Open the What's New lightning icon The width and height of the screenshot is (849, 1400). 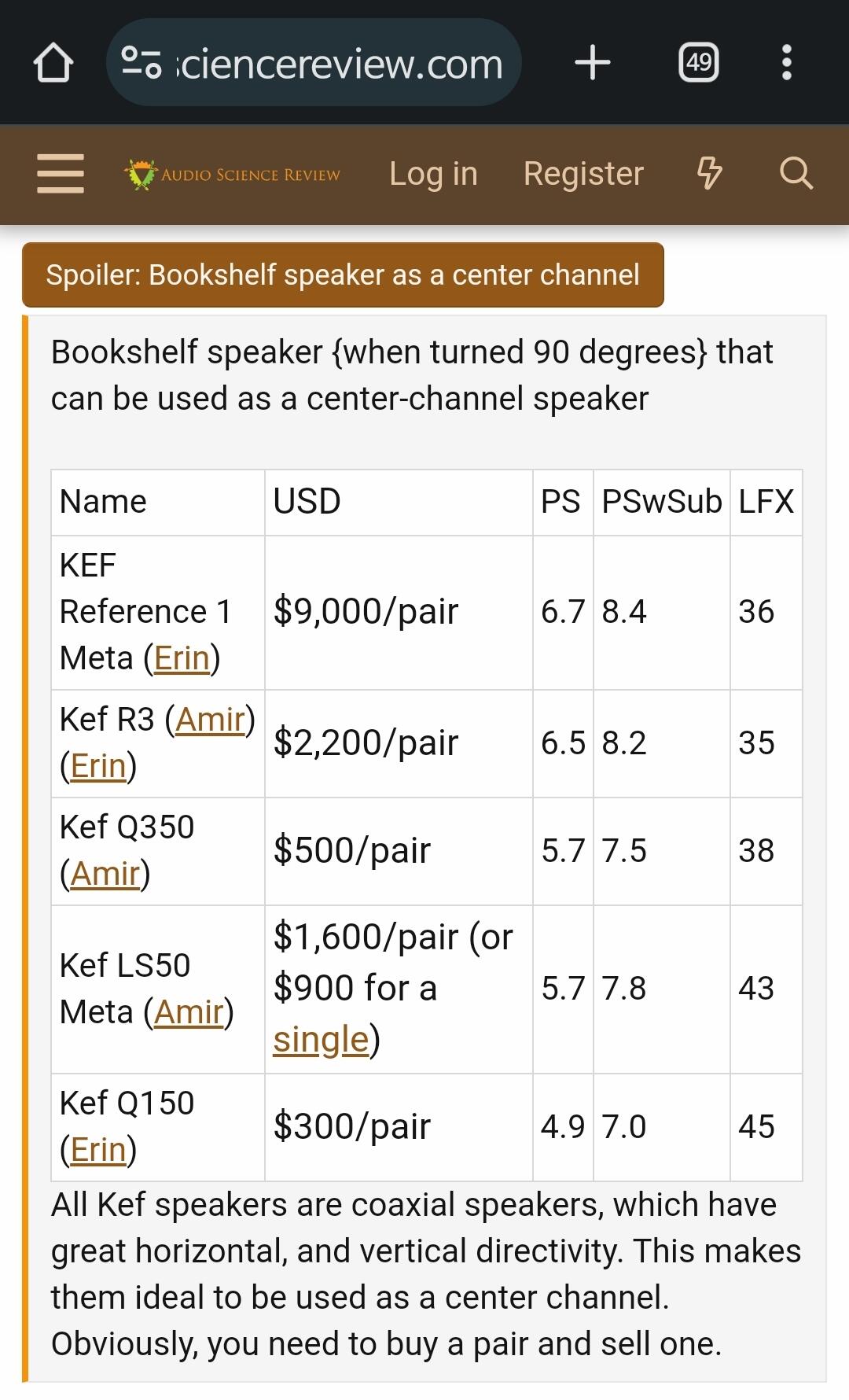point(709,174)
